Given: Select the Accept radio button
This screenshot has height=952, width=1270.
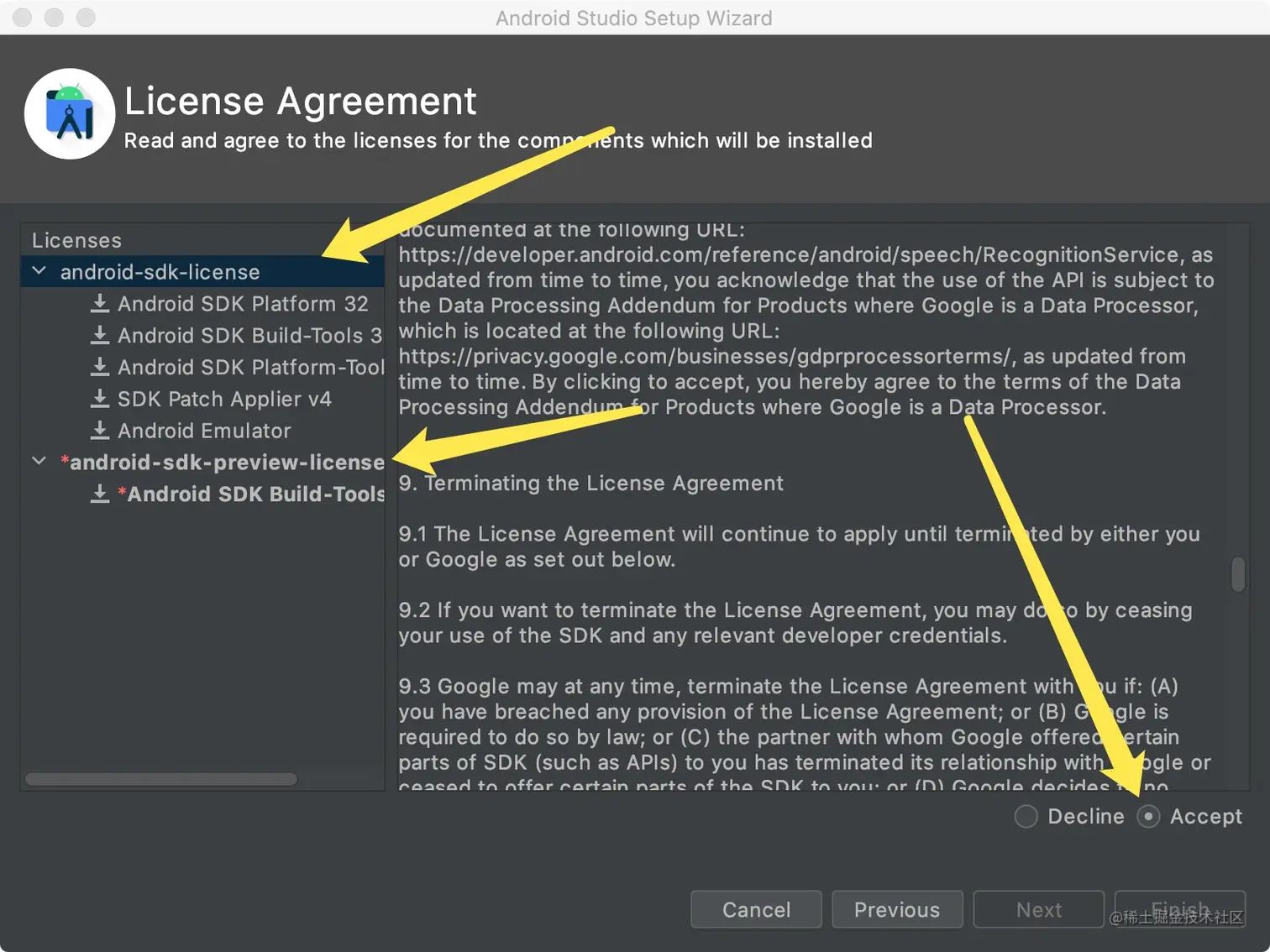Looking at the screenshot, I should (x=1148, y=816).
